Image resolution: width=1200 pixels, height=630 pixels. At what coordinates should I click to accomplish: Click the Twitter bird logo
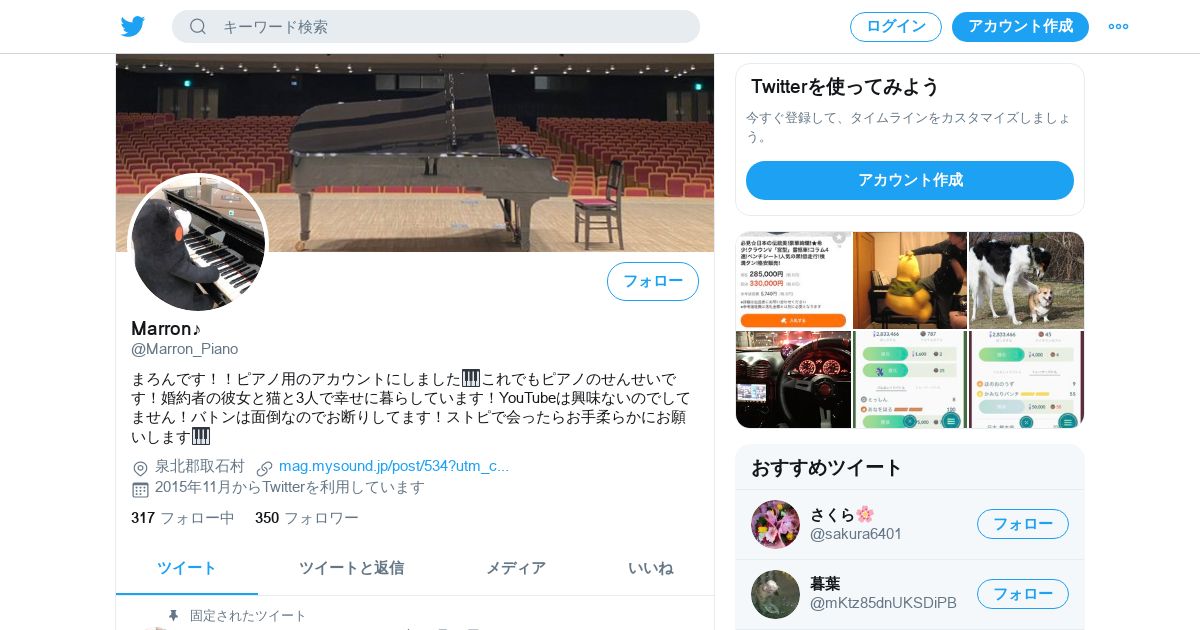(x=133, y=27)
